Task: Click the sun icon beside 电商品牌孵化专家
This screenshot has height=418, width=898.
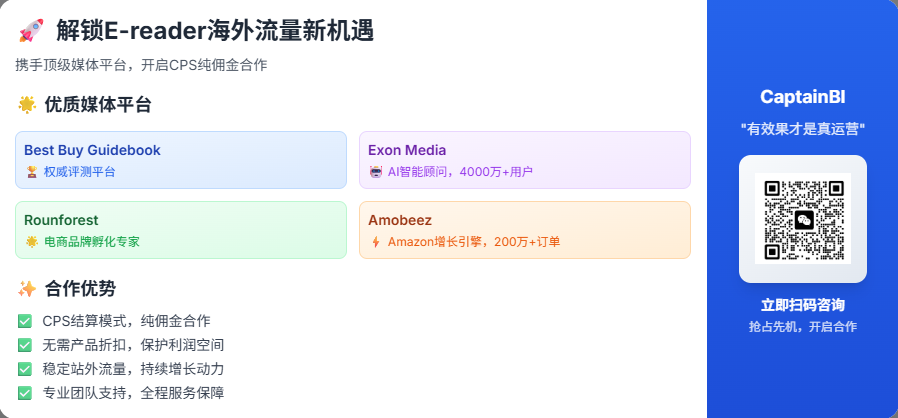Action: [31, 242]
